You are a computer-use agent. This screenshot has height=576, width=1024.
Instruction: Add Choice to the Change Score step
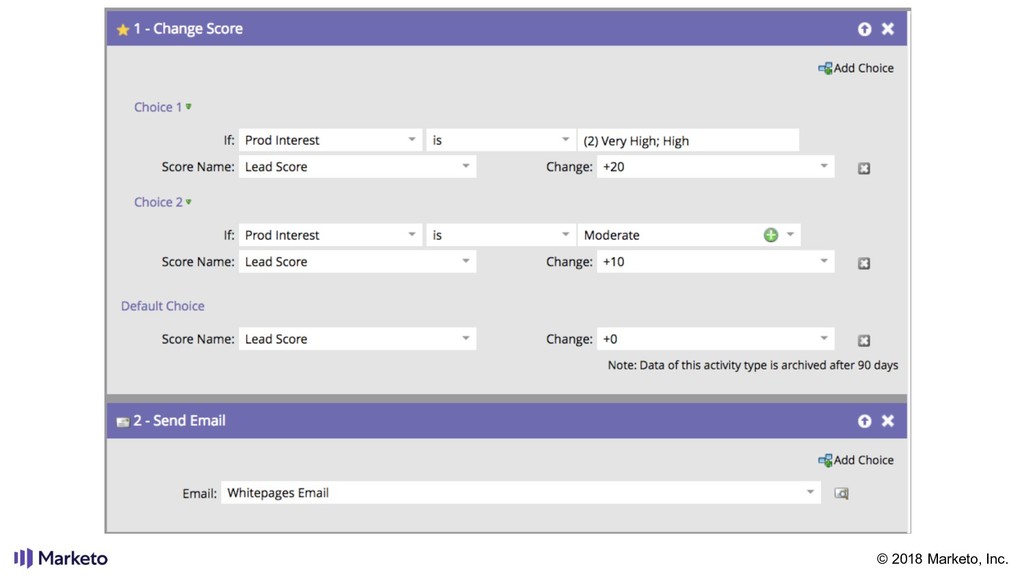point(856,68)
